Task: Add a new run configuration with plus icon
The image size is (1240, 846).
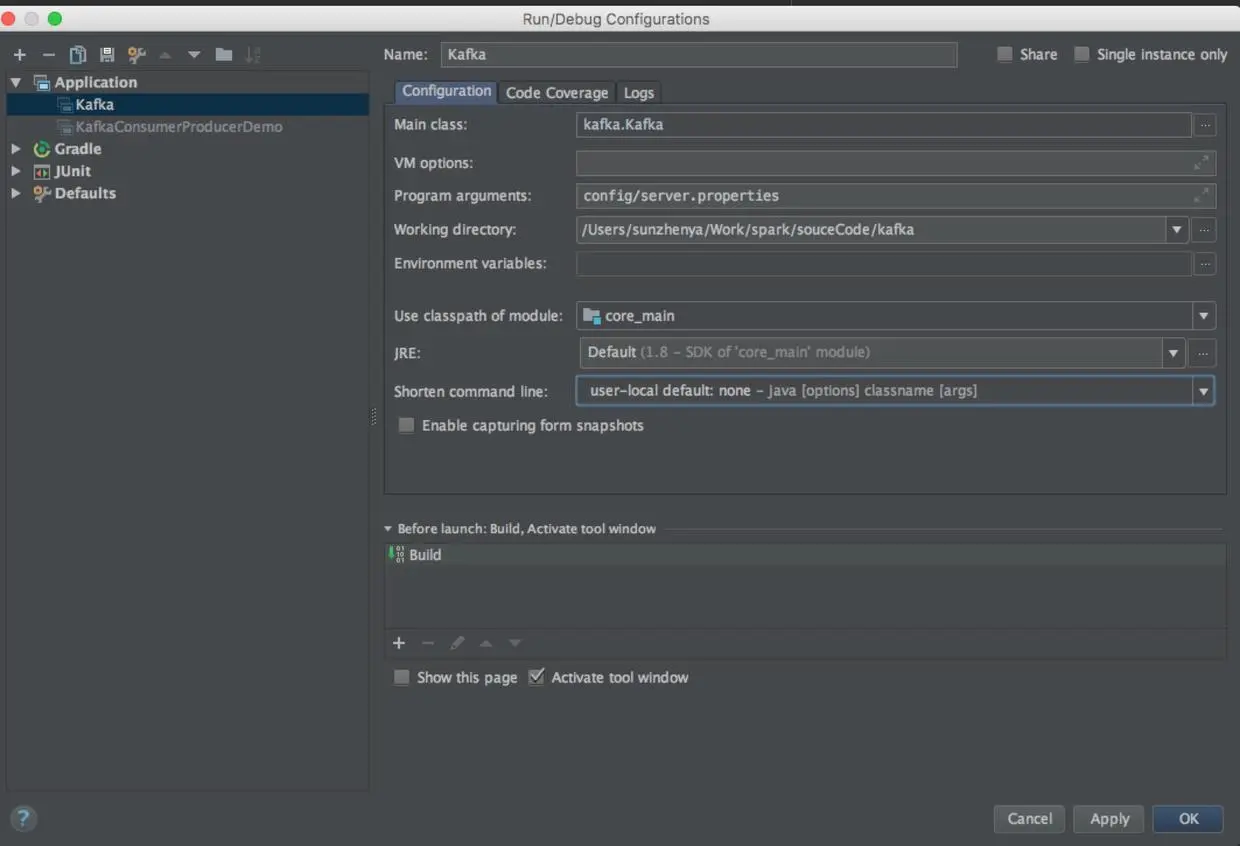Action: [x=19, y=55]
